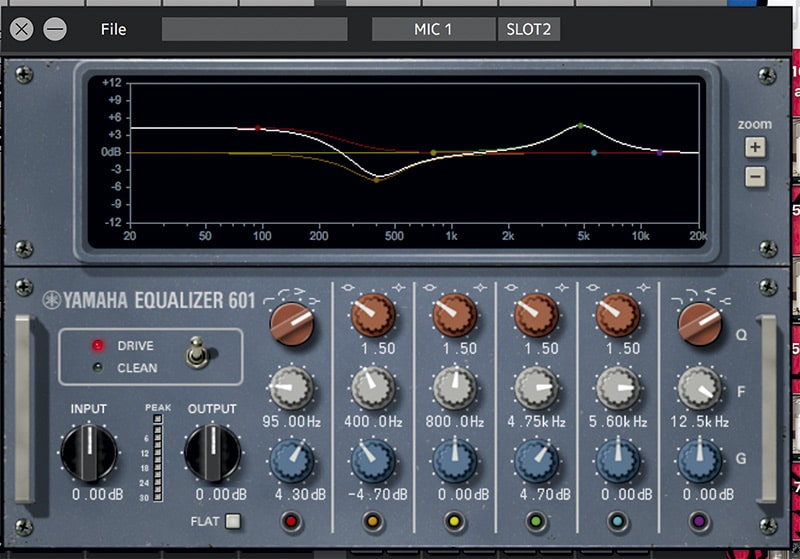Click the purple band point near 12.5k

pyautogui.click(x=660, y=153)
